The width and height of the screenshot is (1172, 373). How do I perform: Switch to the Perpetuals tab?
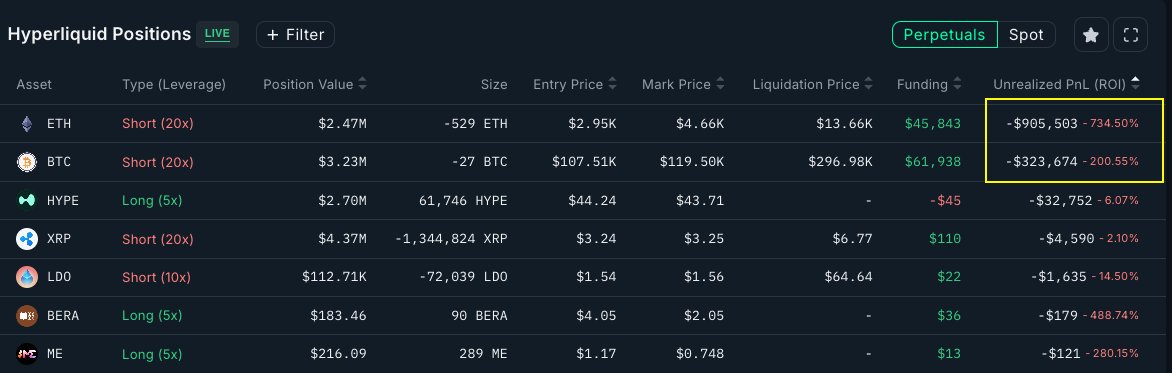click(x=945, y=34)
